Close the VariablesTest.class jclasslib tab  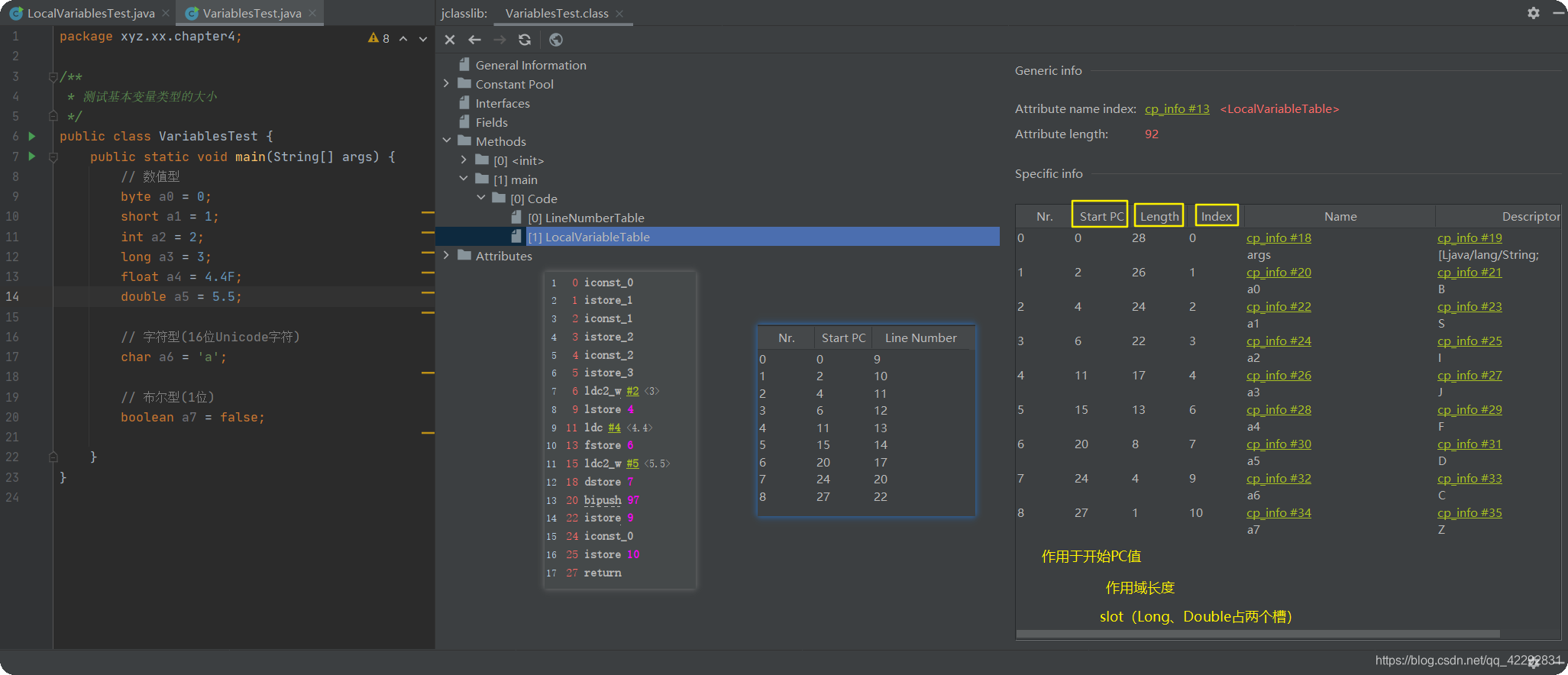tap(619, 13)
